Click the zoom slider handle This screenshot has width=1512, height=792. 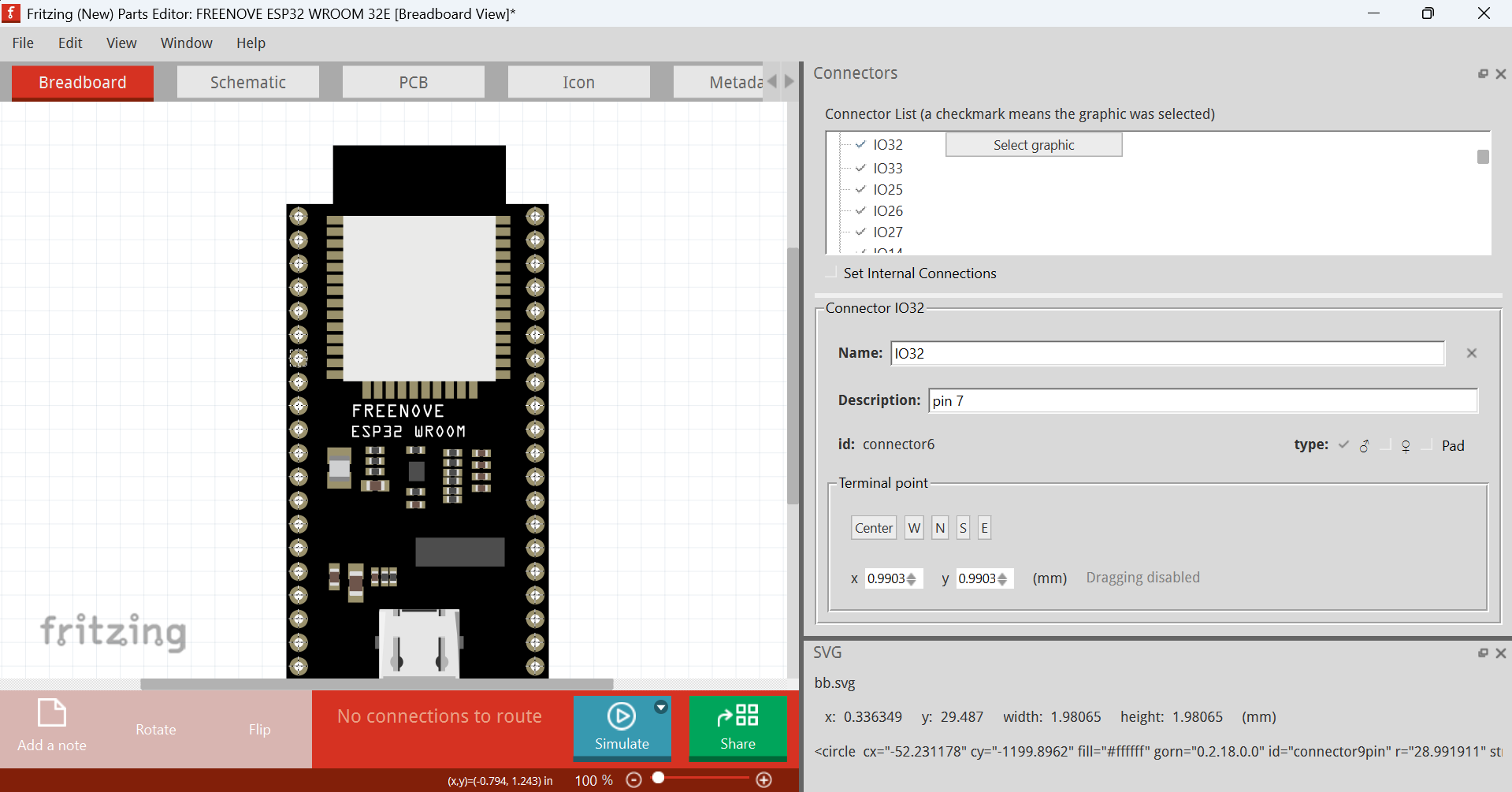tap(659, 778)
